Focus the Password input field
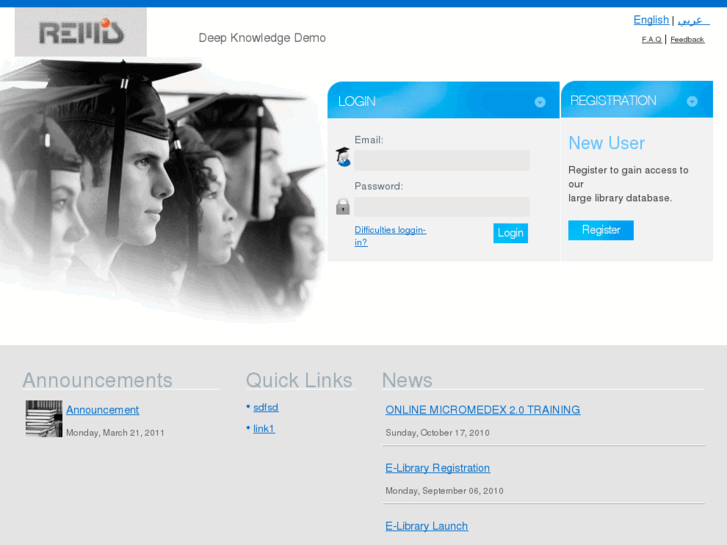 tap(442, 206)
